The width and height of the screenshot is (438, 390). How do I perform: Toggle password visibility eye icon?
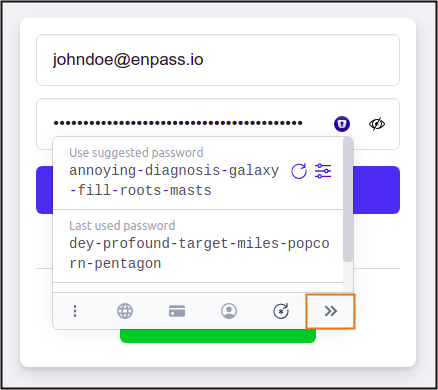pyautogui.click(x=377, y=124)
